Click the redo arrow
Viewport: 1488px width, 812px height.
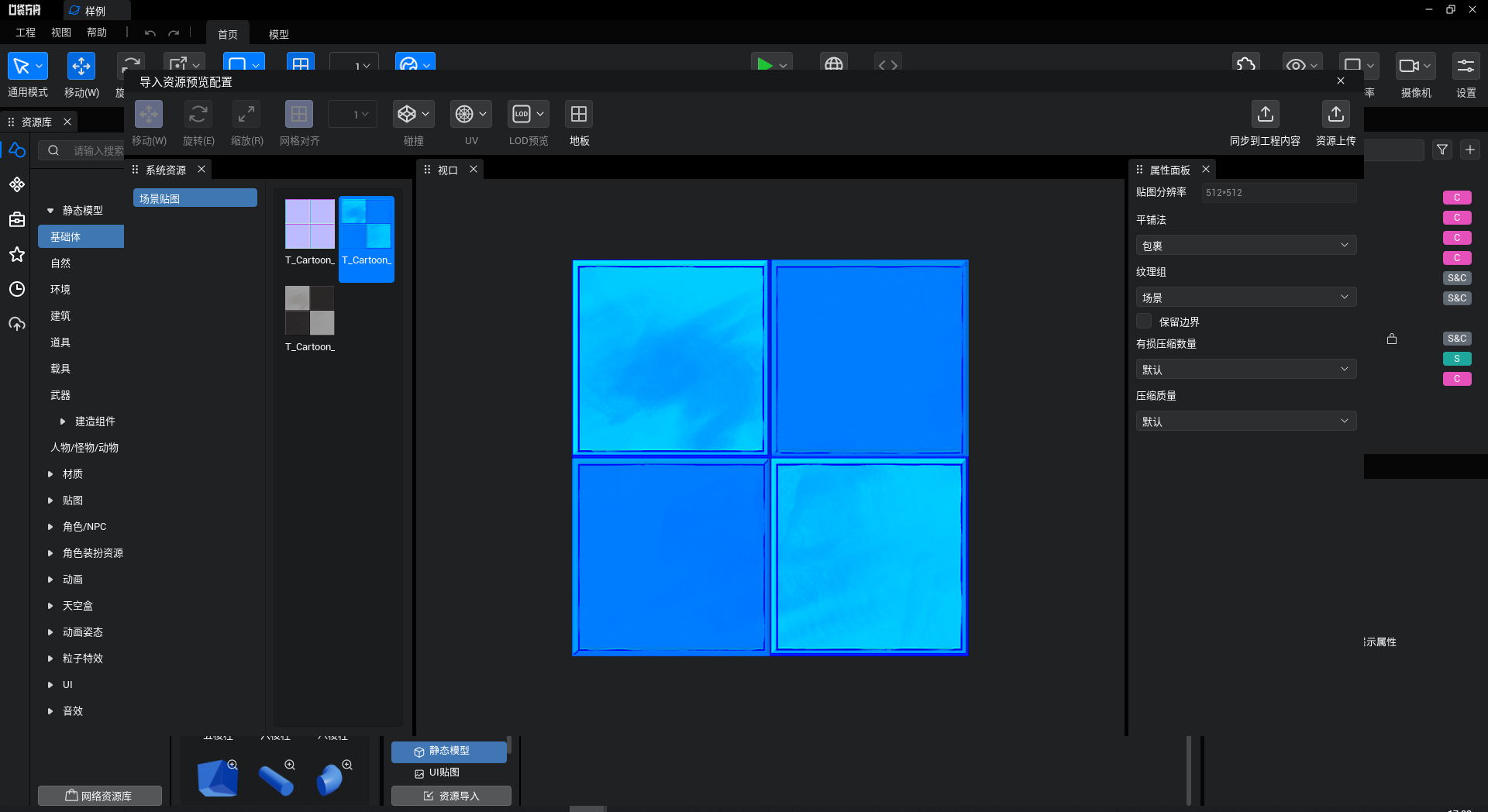point(174,33)
